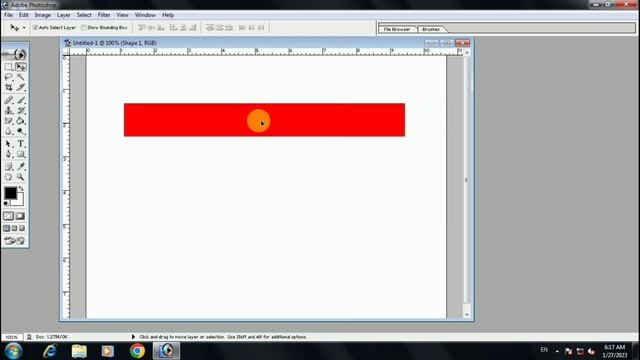640x360 pixels.
Task: Open Windows Media Player from taskbar
Action: pos(108,351)
